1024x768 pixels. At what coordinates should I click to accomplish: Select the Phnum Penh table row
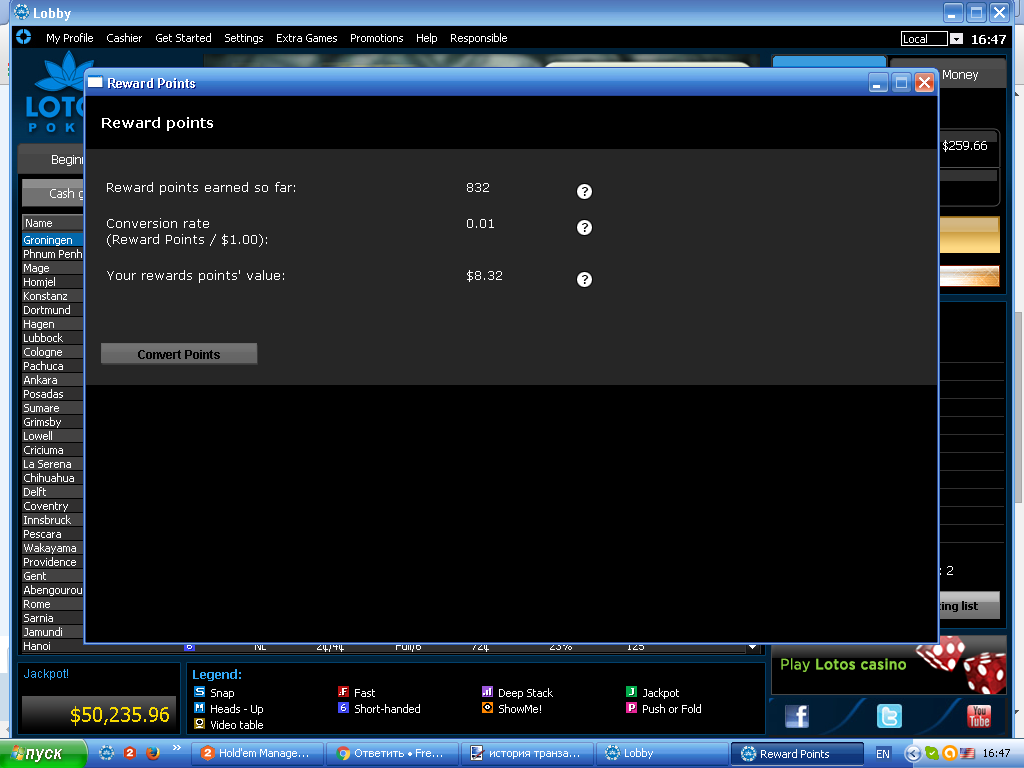[x=53, y=254]
